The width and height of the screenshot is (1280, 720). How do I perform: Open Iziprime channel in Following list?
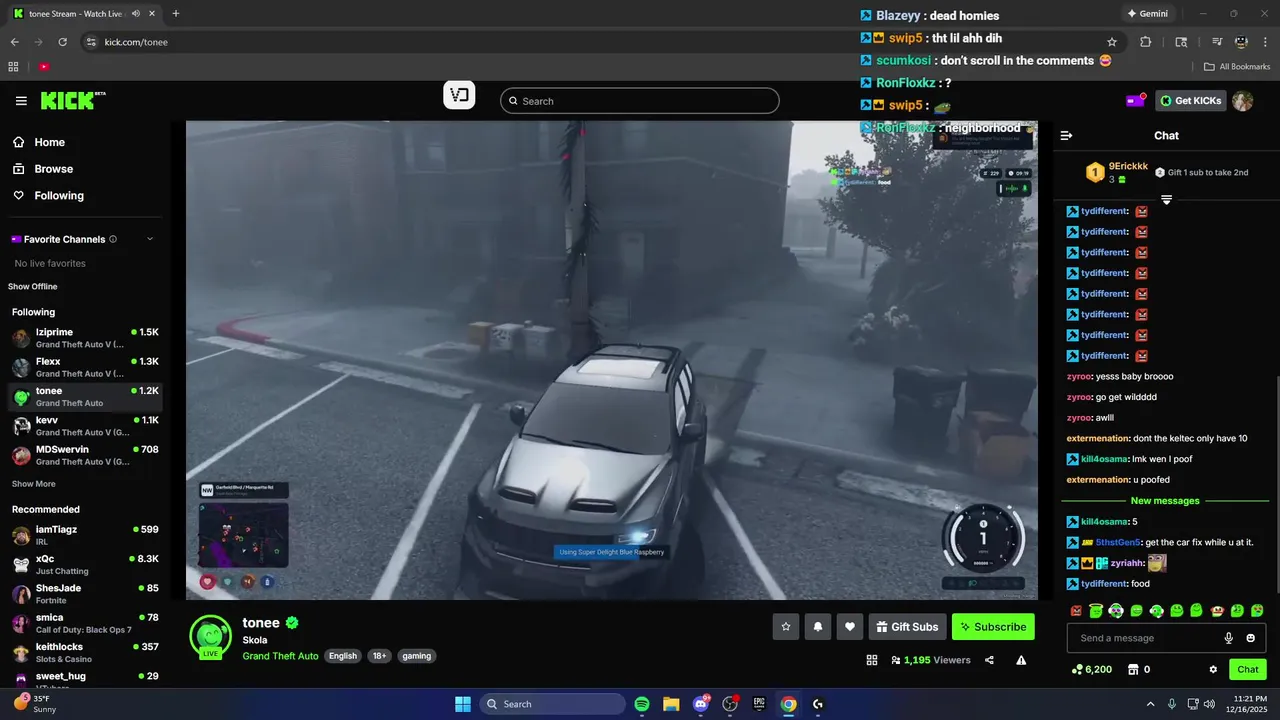pyautogui.click(x=85, y=338)
